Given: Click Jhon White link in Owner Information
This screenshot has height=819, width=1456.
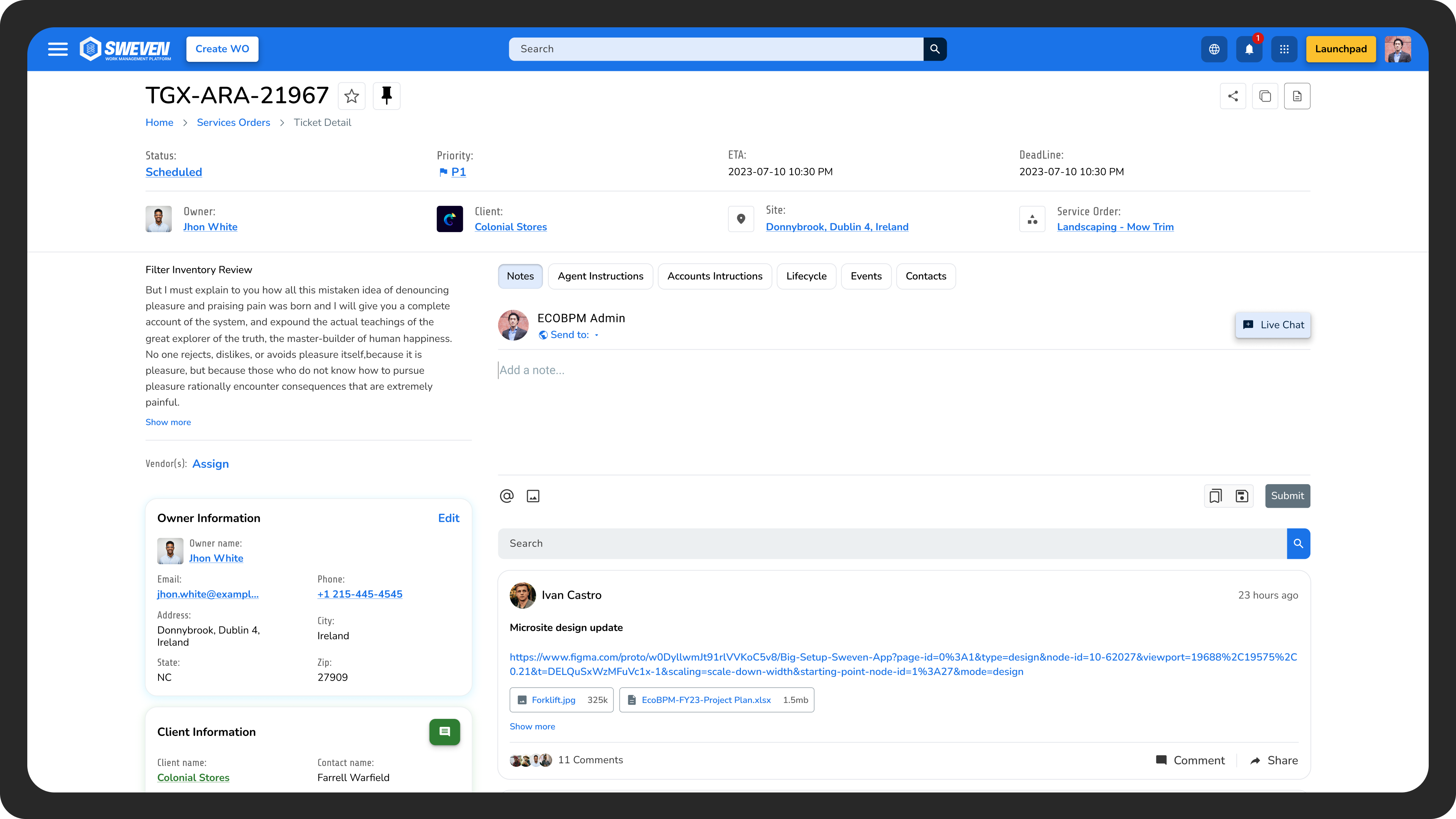Looking at the screenshot, I should [x=216, y=559].
